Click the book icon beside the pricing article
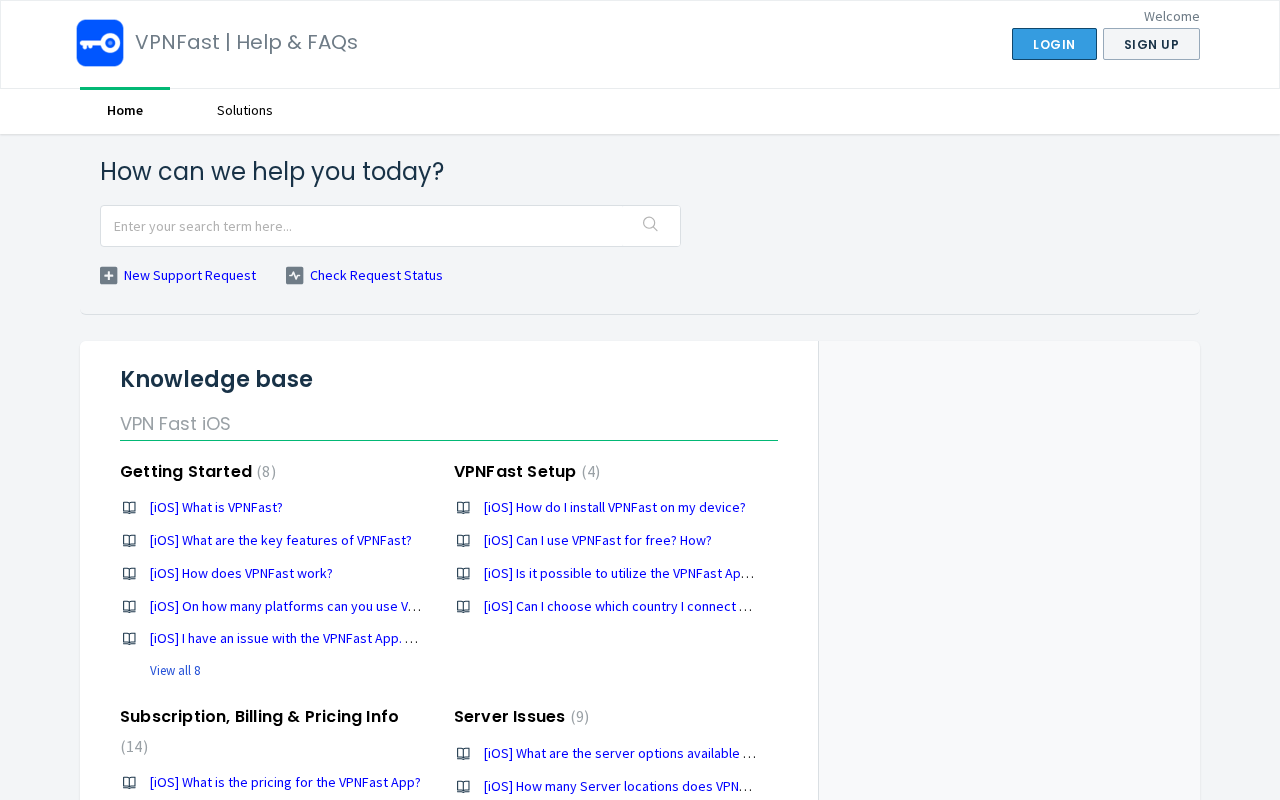This screenshot has height=800, width=1280. [x=129, y=783]
